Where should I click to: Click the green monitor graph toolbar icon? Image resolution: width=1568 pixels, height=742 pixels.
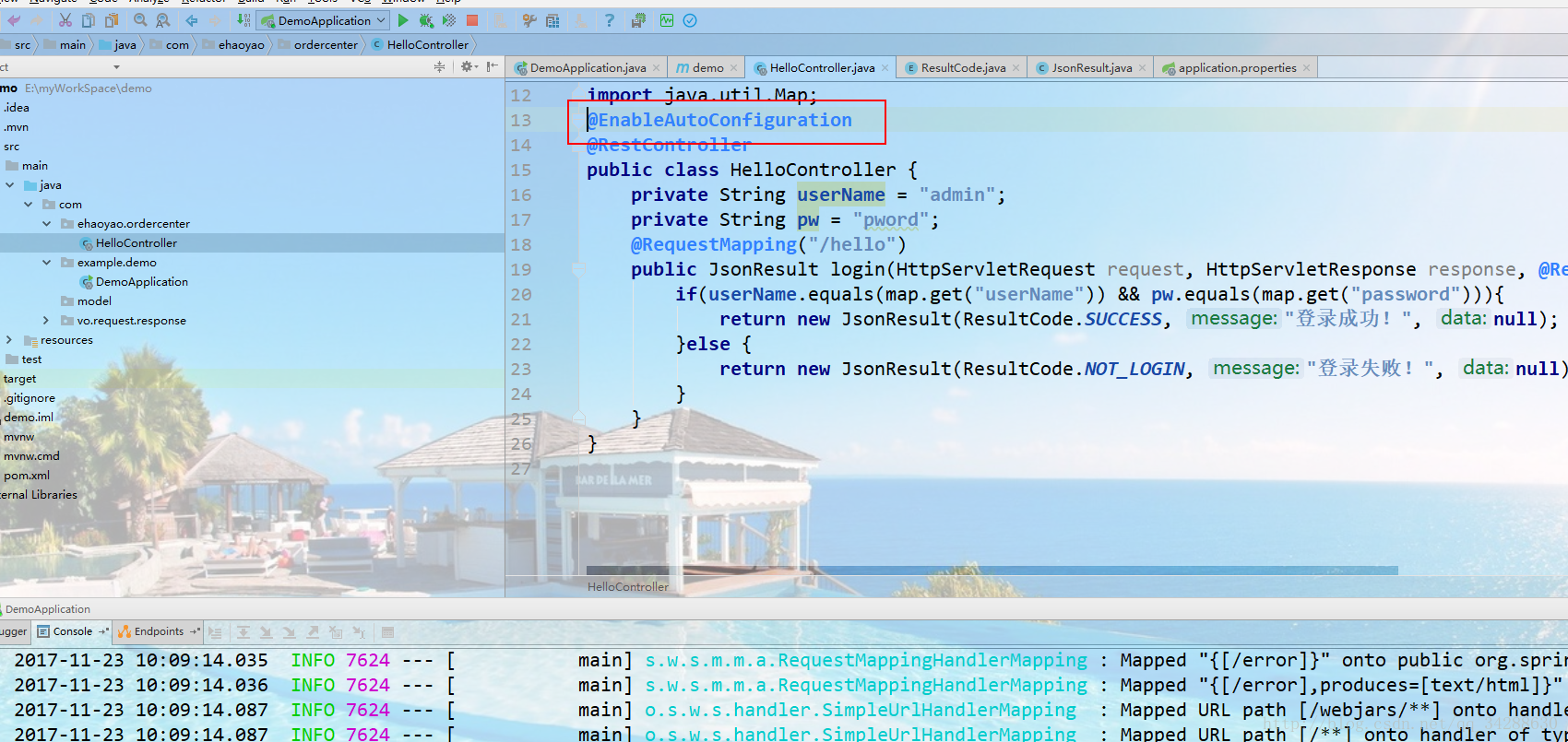tap(667, 20)
